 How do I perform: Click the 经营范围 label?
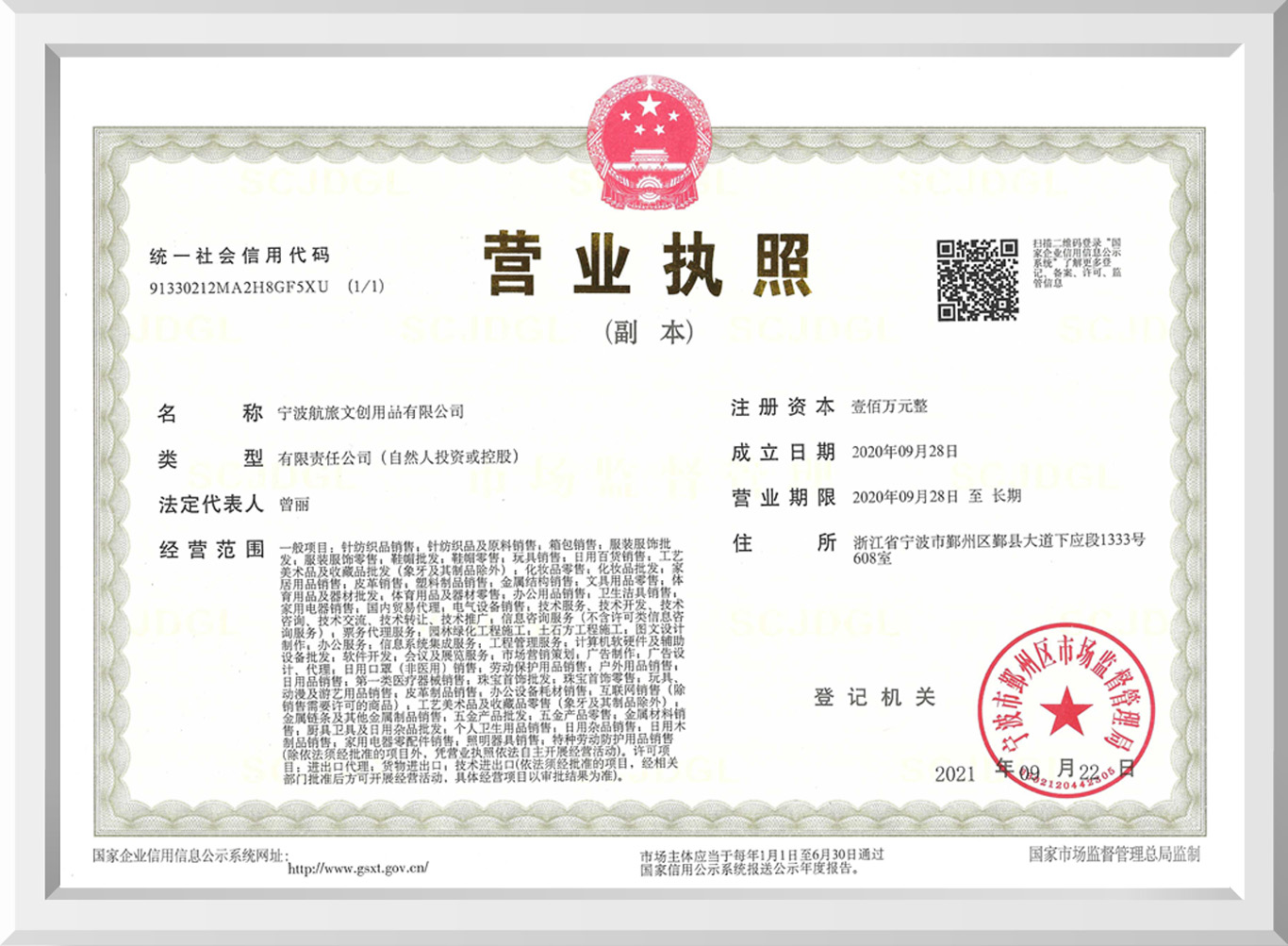[x=211, y=550]
